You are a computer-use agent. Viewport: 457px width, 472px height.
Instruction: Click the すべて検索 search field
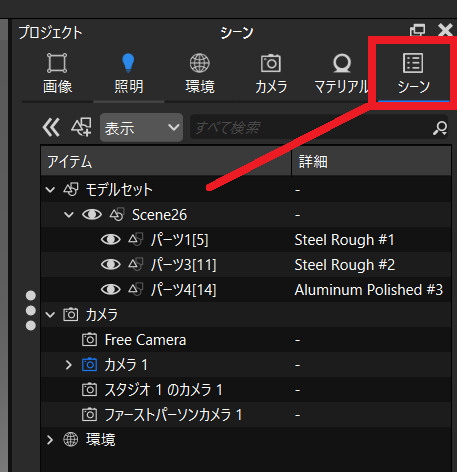point(313,128)
